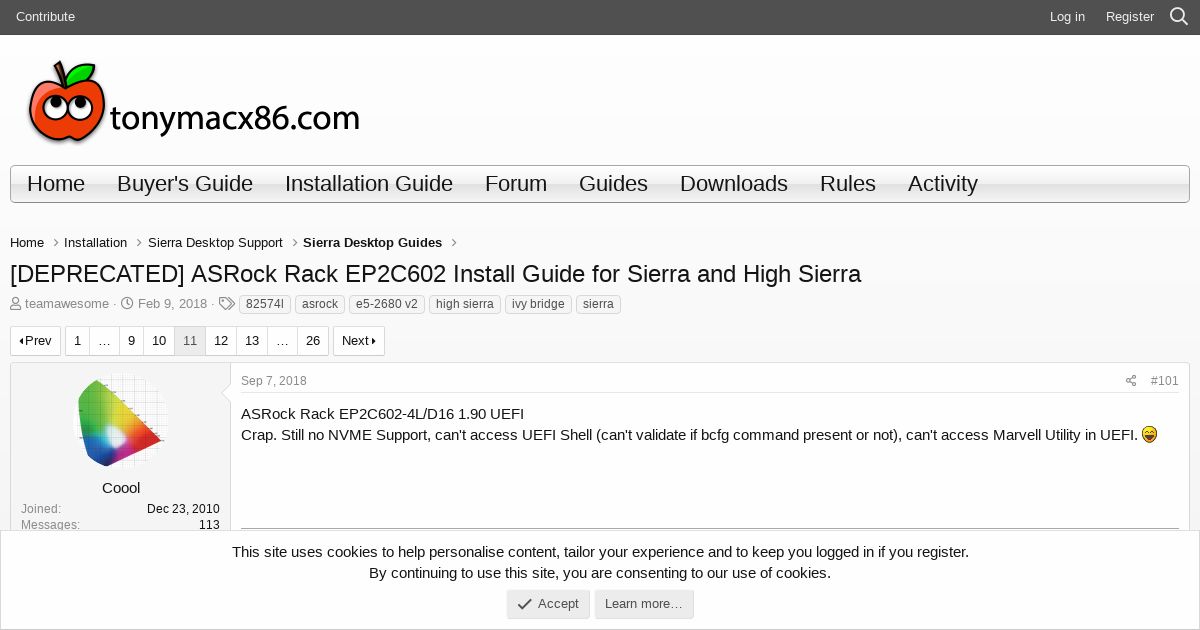Click Contribute in the top bar
Viewport: 1200px width, 630px height.
pos(45,17)
